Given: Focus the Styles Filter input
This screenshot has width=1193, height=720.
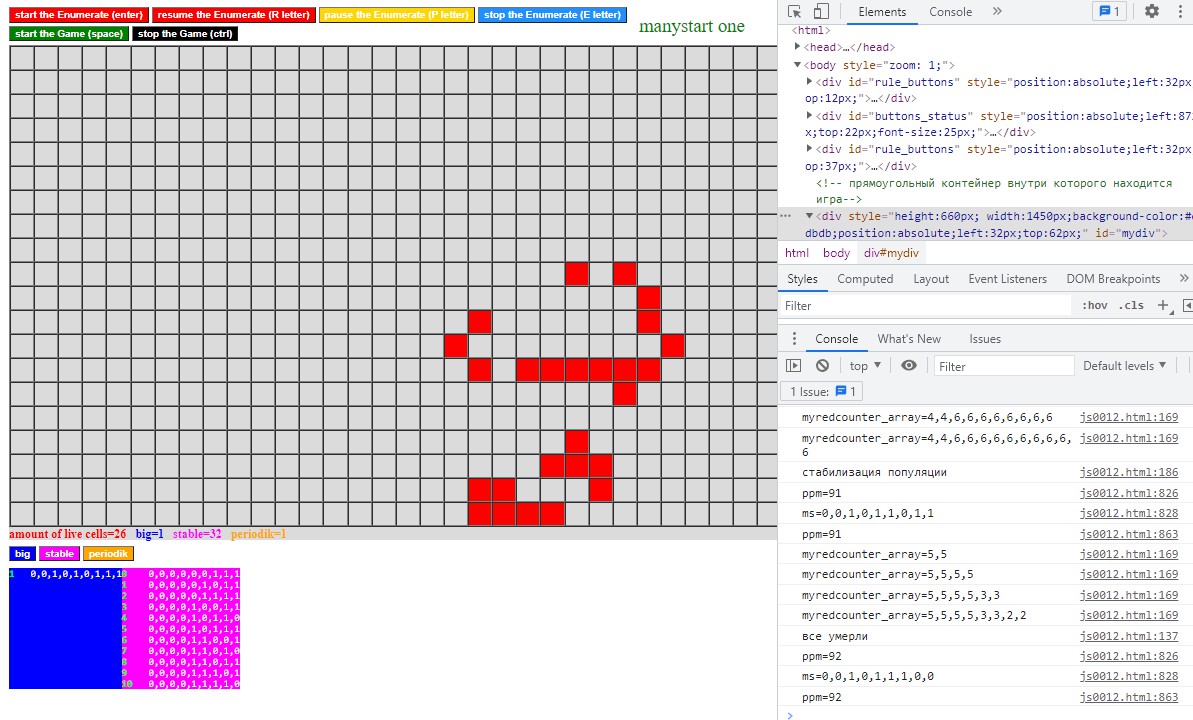Looking at the screenshot, I should 926,305.
